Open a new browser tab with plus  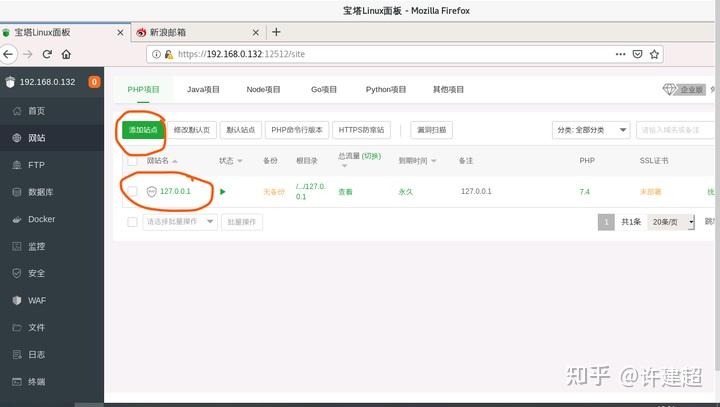pyautogui.click(x=276, y=32)
